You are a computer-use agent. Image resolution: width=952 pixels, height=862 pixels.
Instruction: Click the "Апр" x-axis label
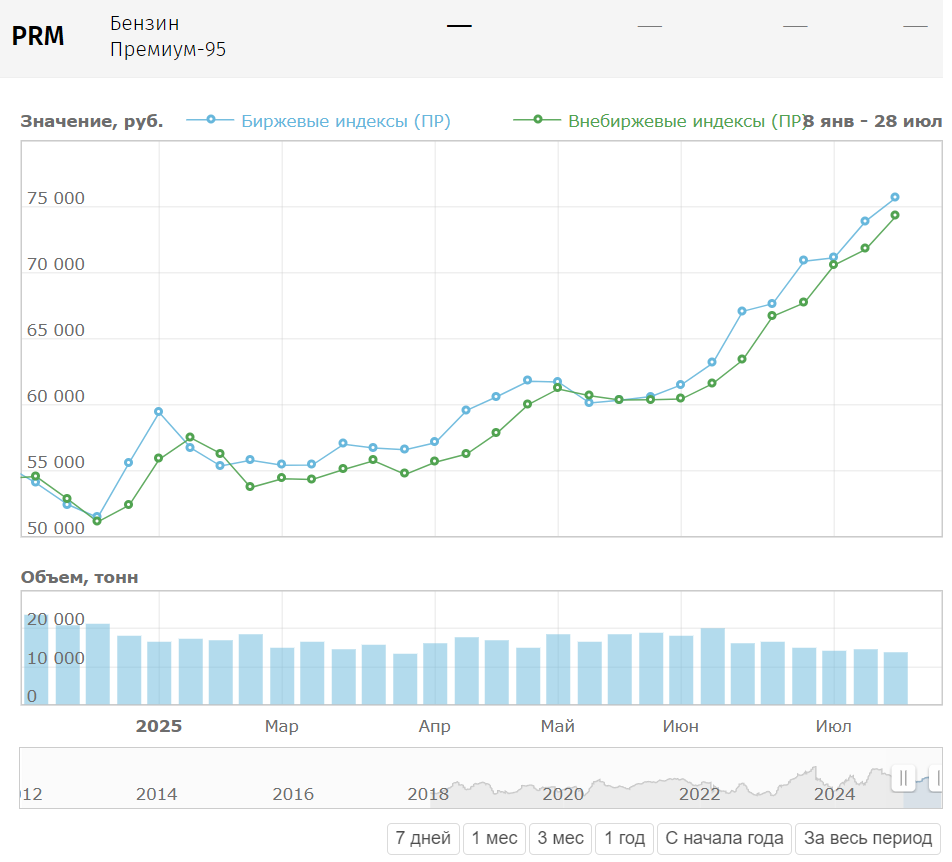pyautogui.click(x=435, y=726)
